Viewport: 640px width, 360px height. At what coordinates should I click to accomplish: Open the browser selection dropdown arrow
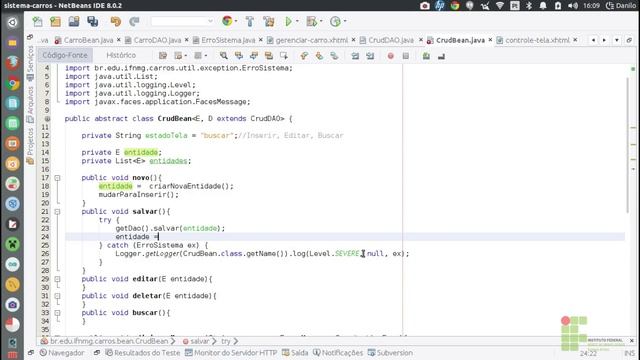236,21
